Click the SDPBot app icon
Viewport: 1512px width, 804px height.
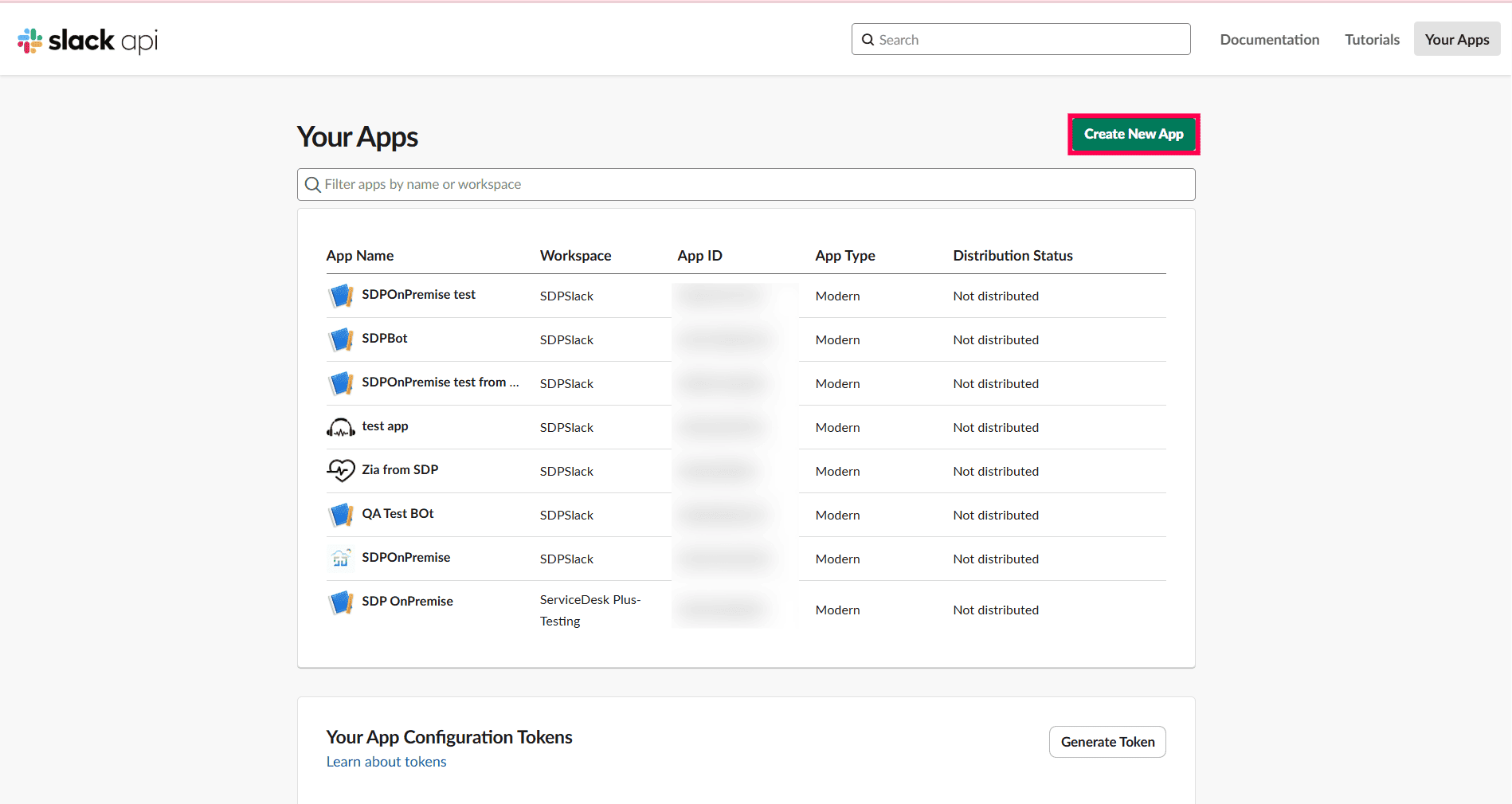click(x=341, y=339)
